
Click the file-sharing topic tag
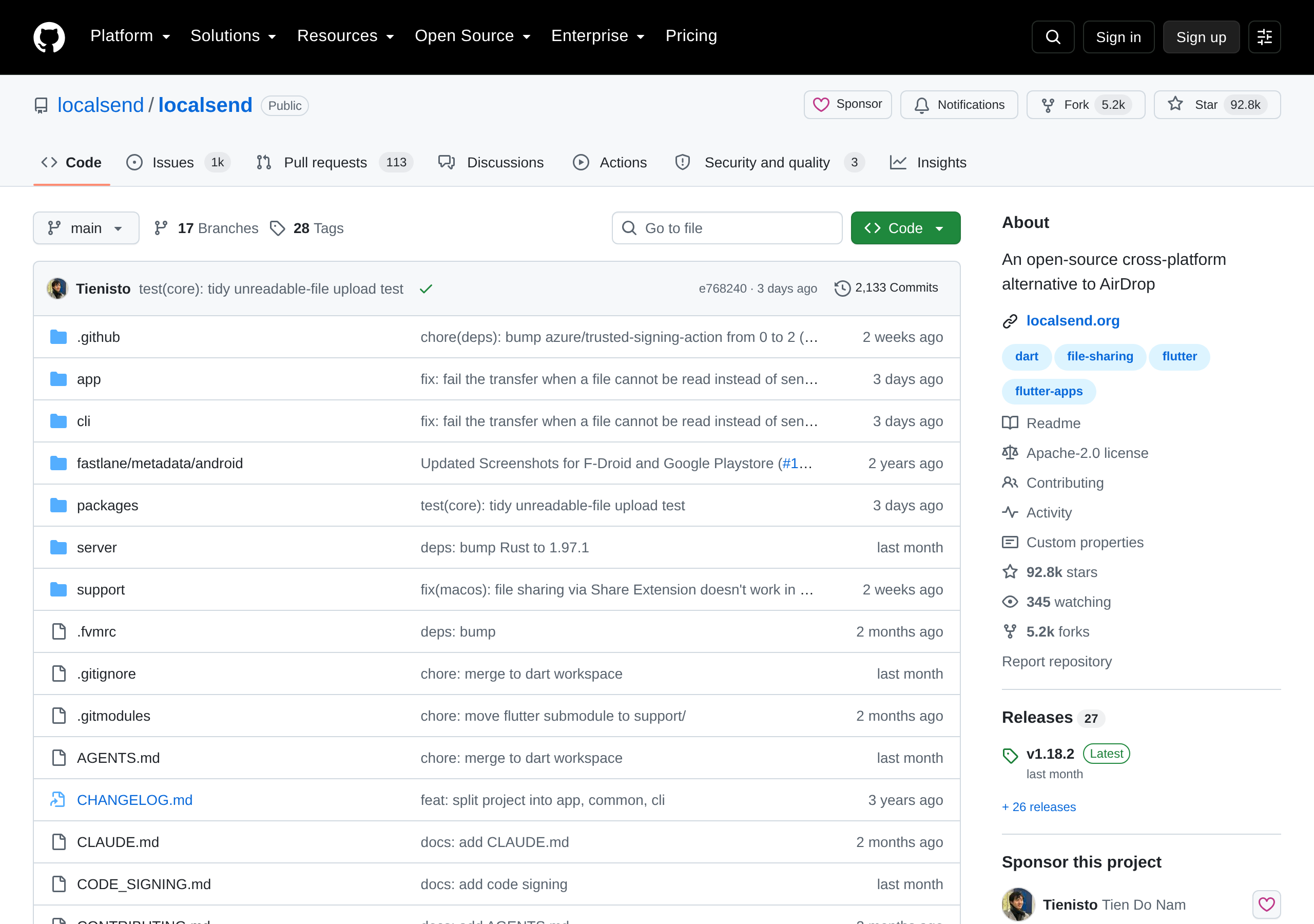1099,356
